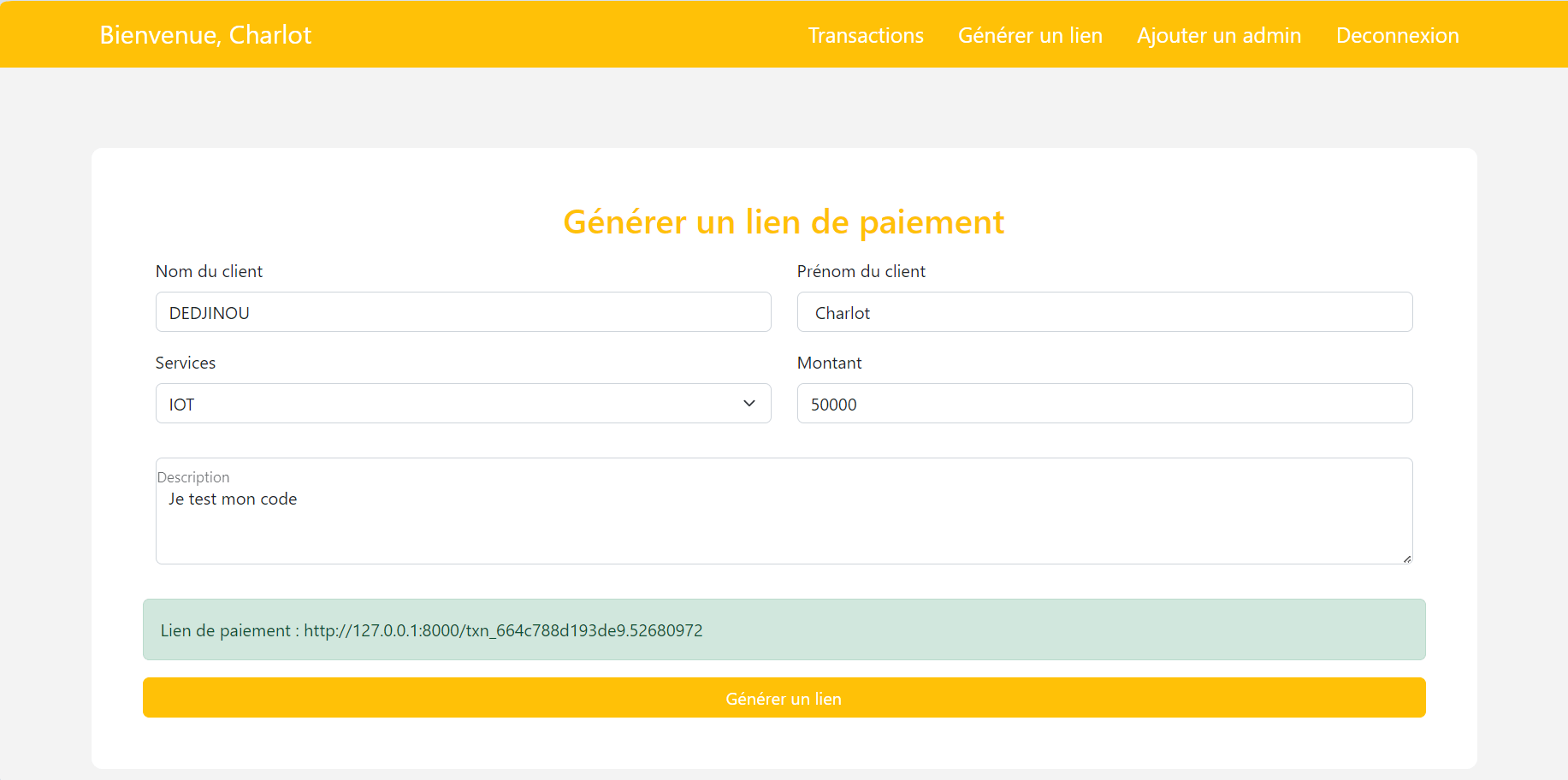Click the generated payment link text
Image resolution: width=1568 pixels, height=780 pixels.
coord(503,630)
